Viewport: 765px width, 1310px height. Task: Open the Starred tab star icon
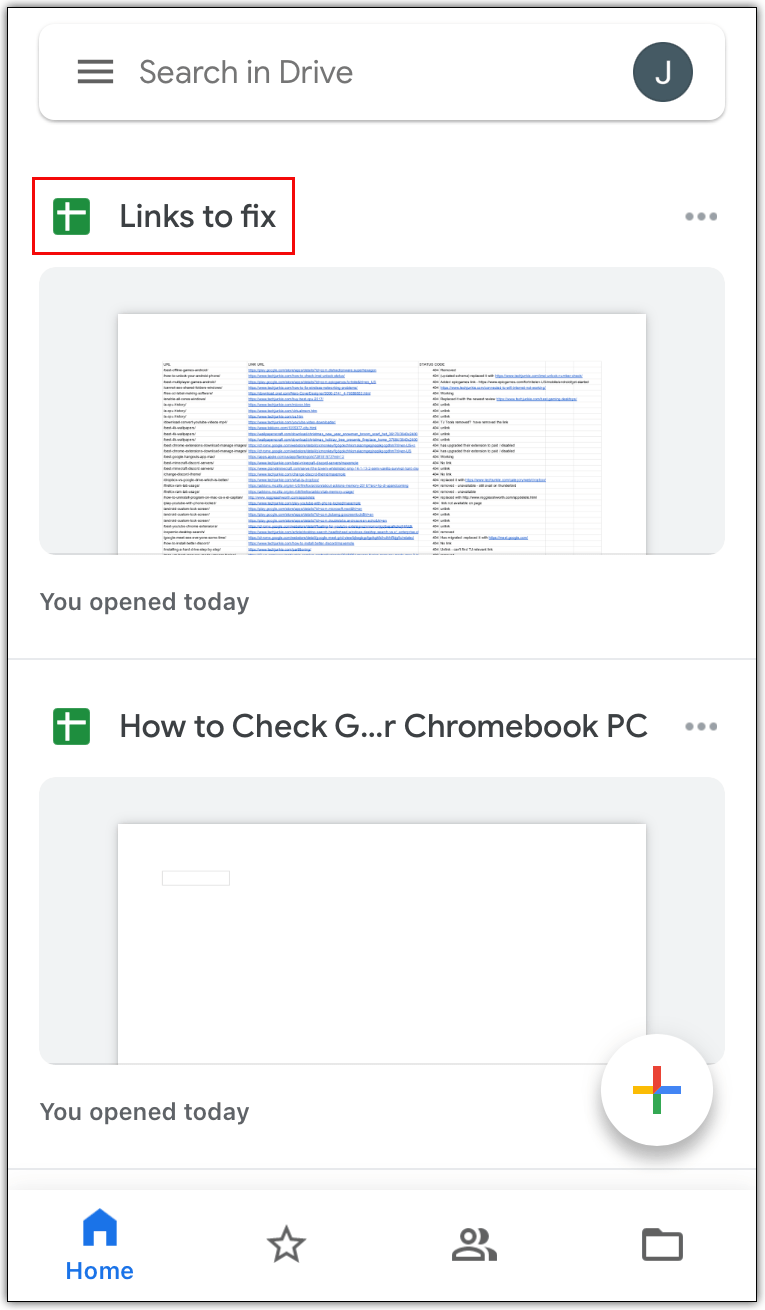click(x=286, y=1245)
